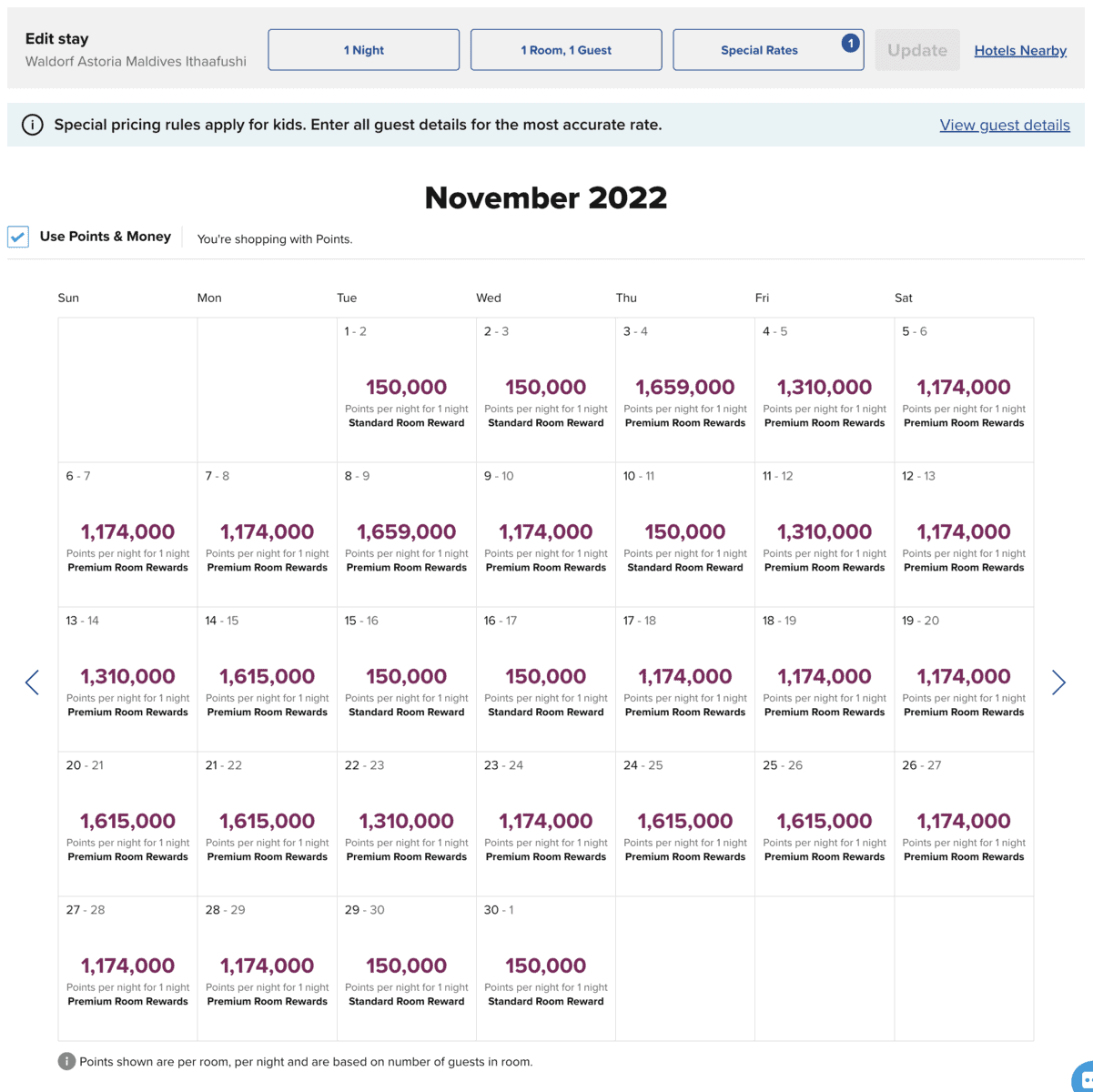Image resolution: width=1093 pixels, height=1092 pixels.
Task: Click the Special Rates badge showing 1
Action: [x=850, y=43]
